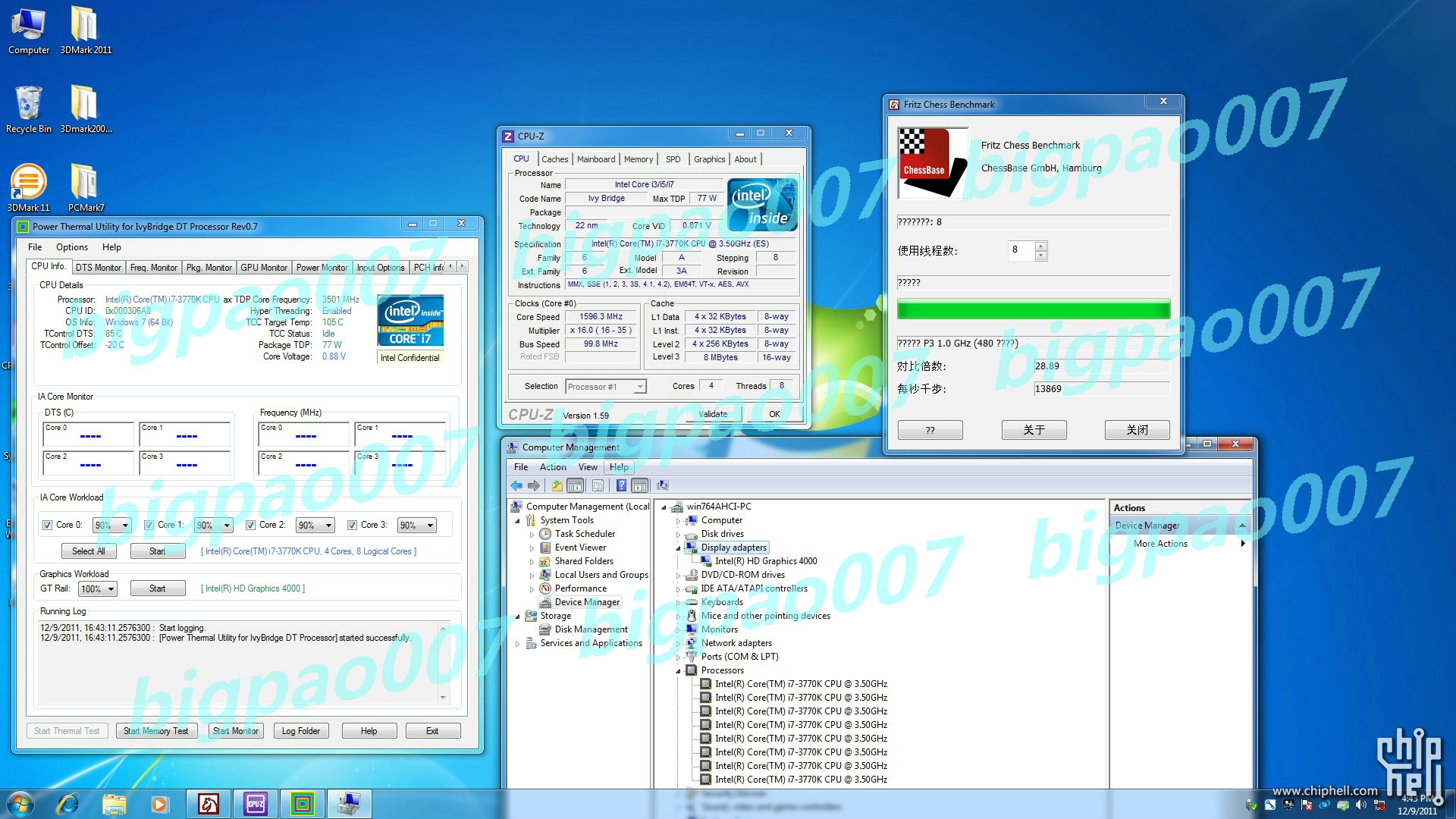This screenshot has height=819, width=1456.
Task: Click the DTS Monitor tab in Power Thermal Utility
Action: [x=97, y=267]
